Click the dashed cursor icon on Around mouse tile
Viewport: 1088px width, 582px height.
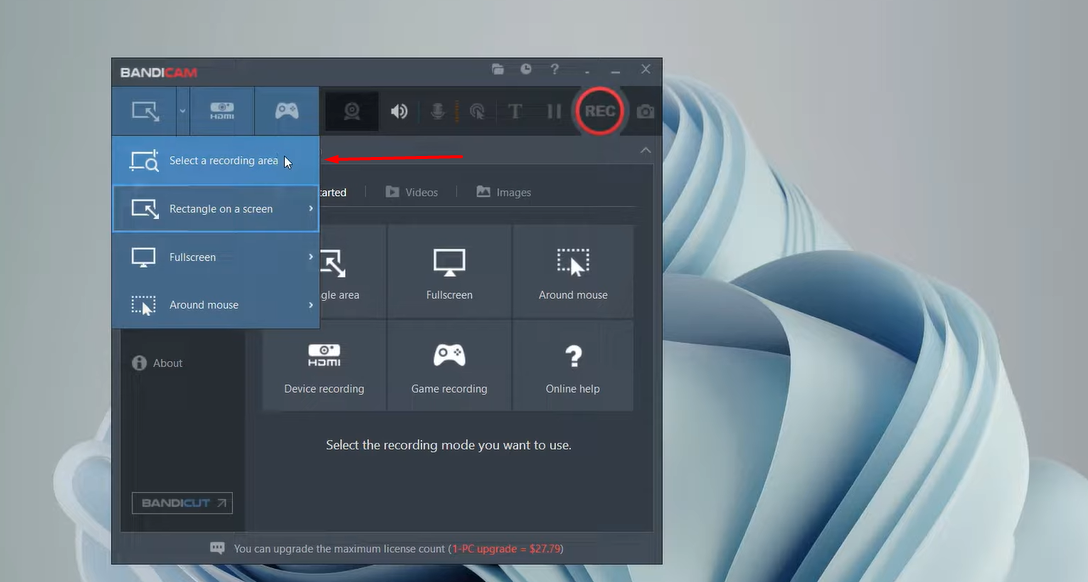[573, 263]
